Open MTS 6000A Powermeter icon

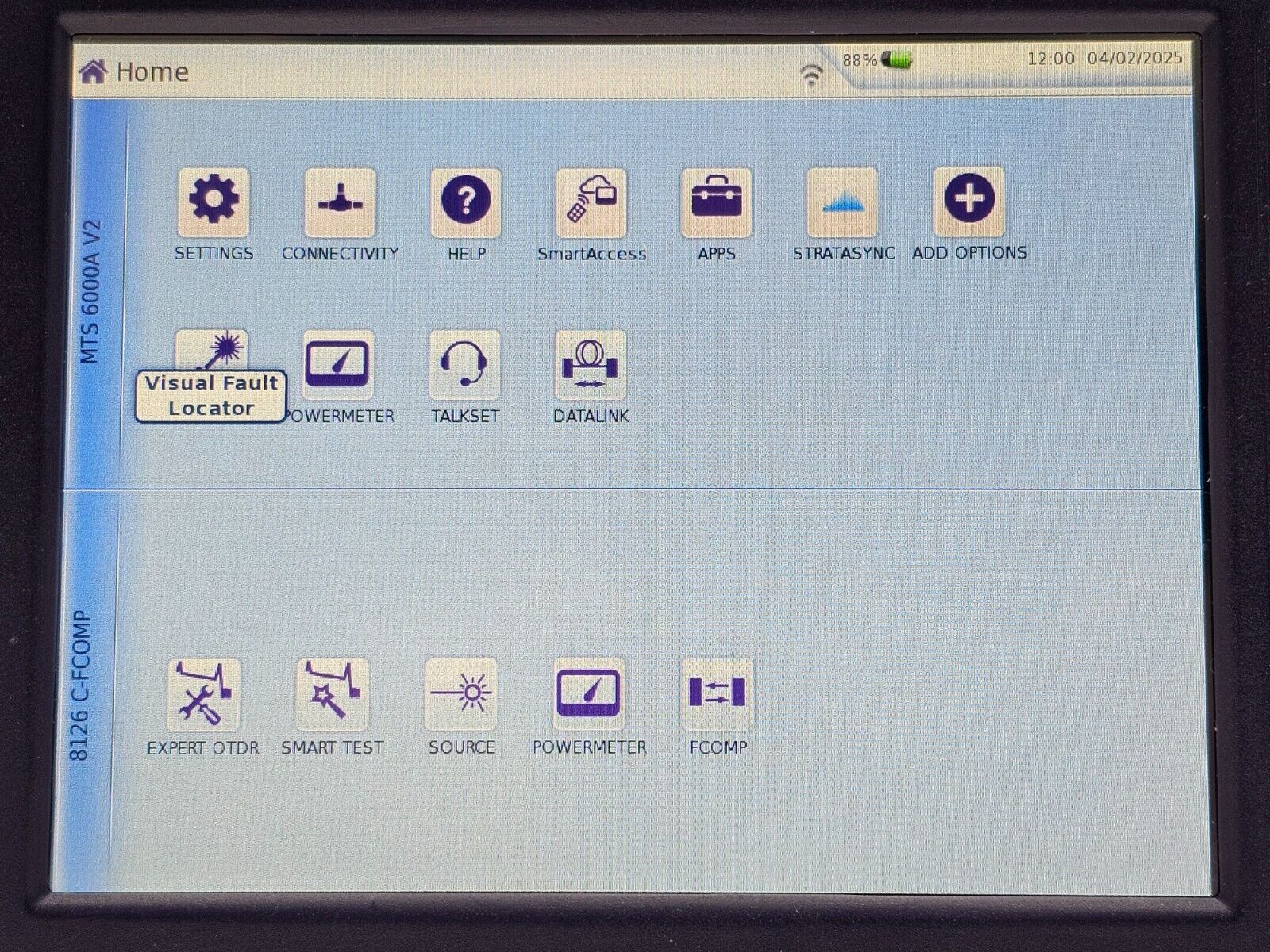pos(338,364)
